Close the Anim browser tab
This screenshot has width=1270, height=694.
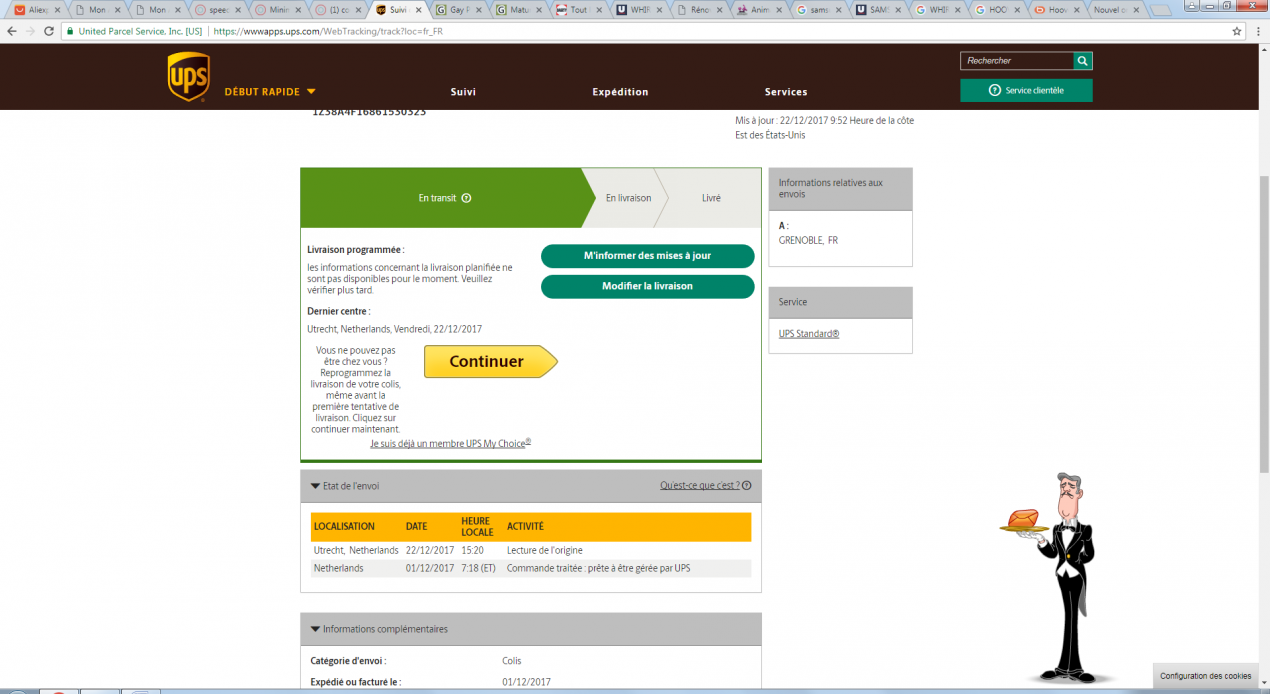780,10
